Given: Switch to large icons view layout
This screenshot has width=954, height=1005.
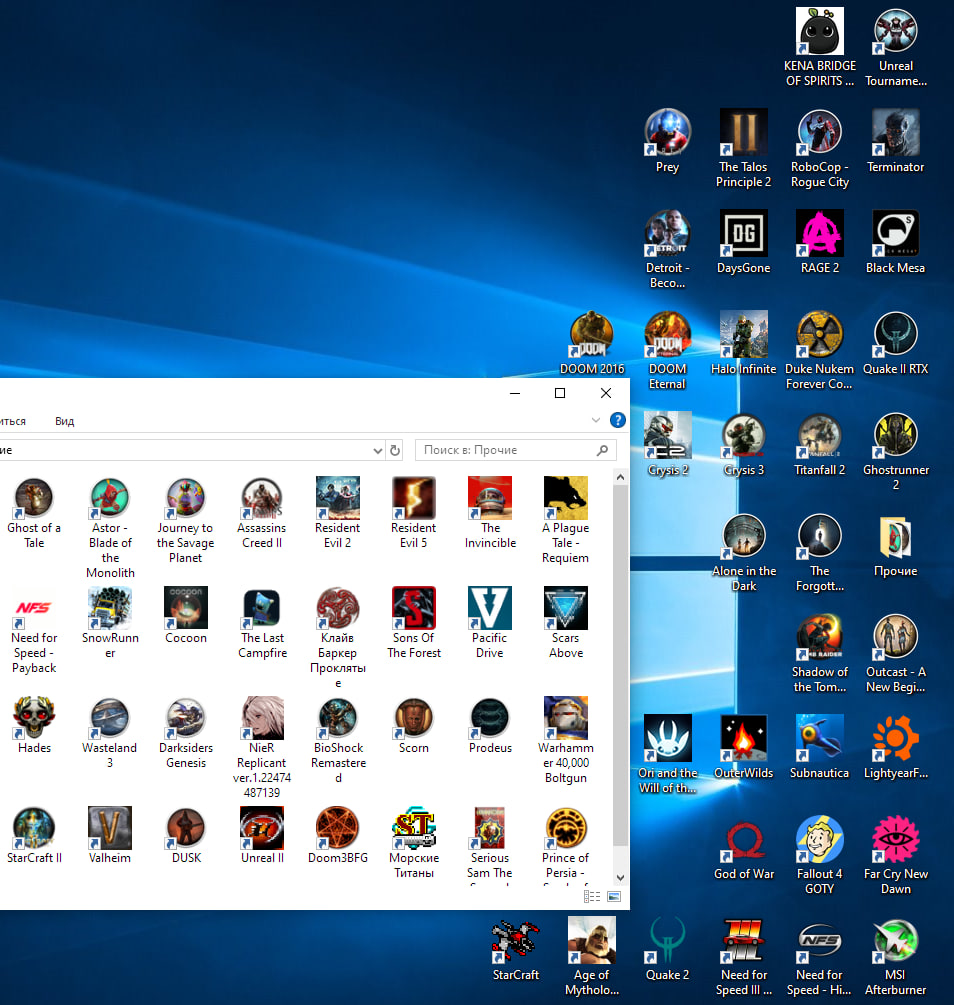Looking at the screenshot, I should coord(614,897).
